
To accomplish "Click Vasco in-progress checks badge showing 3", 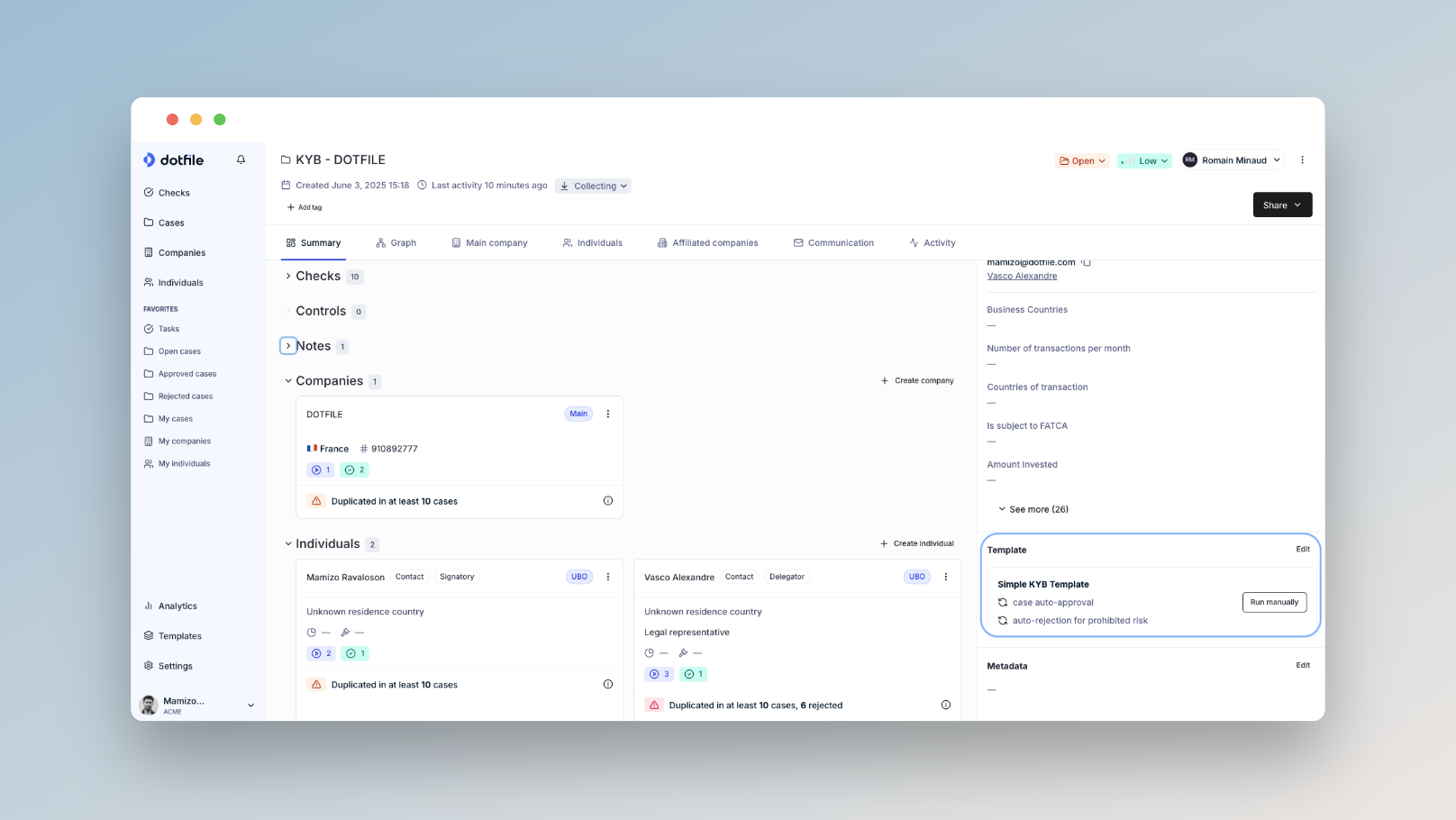I will [660, 674].
